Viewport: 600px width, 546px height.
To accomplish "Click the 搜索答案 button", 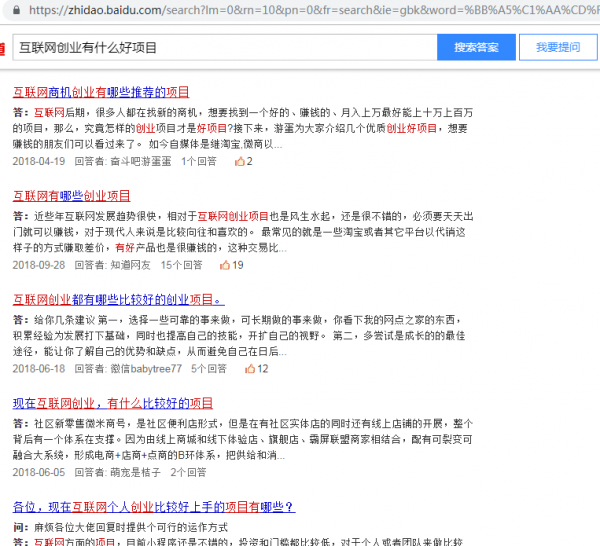I will (x=476, y=47).
